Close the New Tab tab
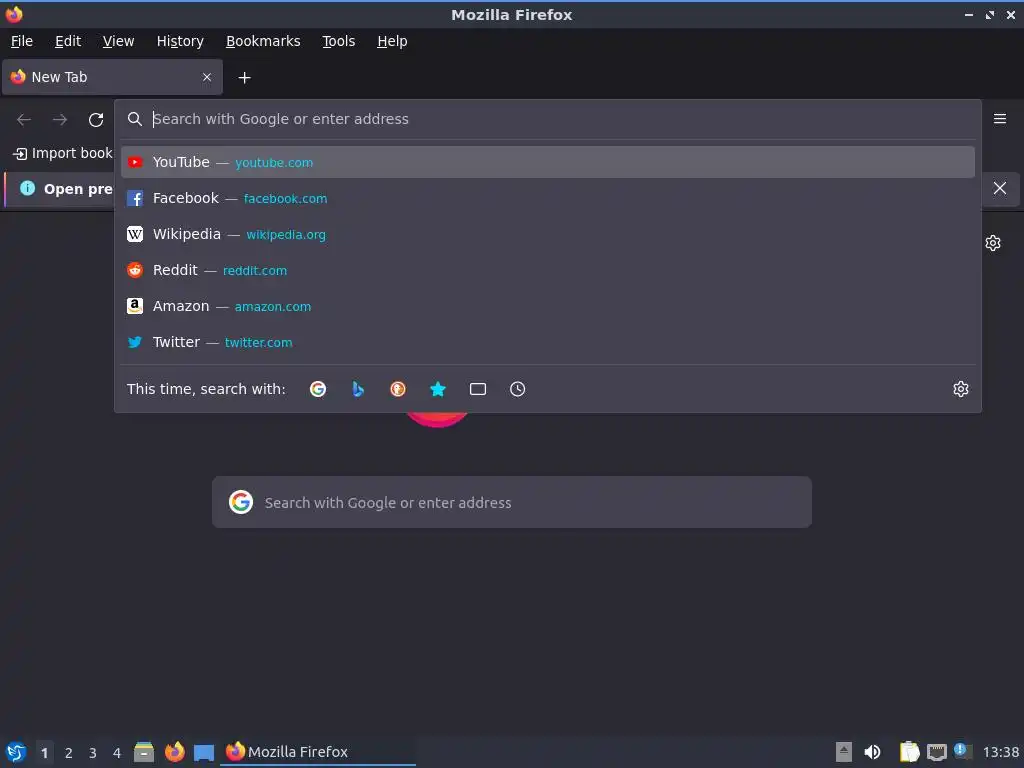 207,77
